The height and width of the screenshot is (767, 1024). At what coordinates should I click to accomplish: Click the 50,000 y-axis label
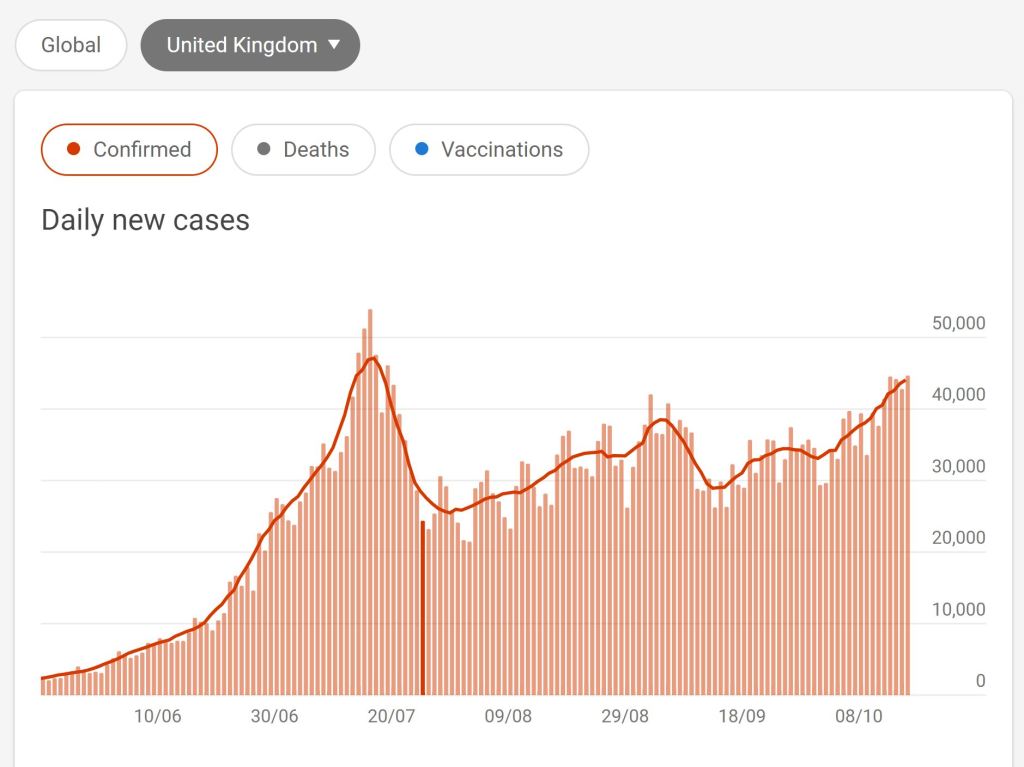(958, 323)
